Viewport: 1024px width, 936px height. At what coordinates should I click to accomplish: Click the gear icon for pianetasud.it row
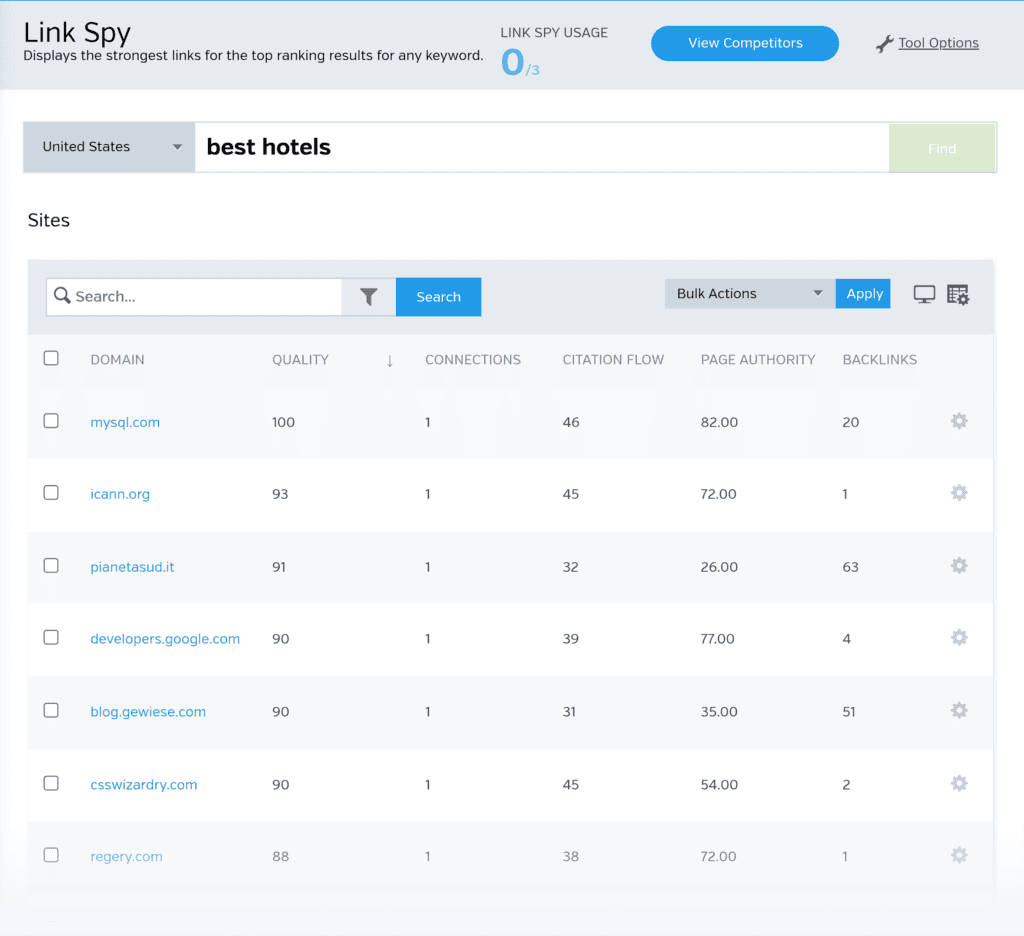point(959,566)
